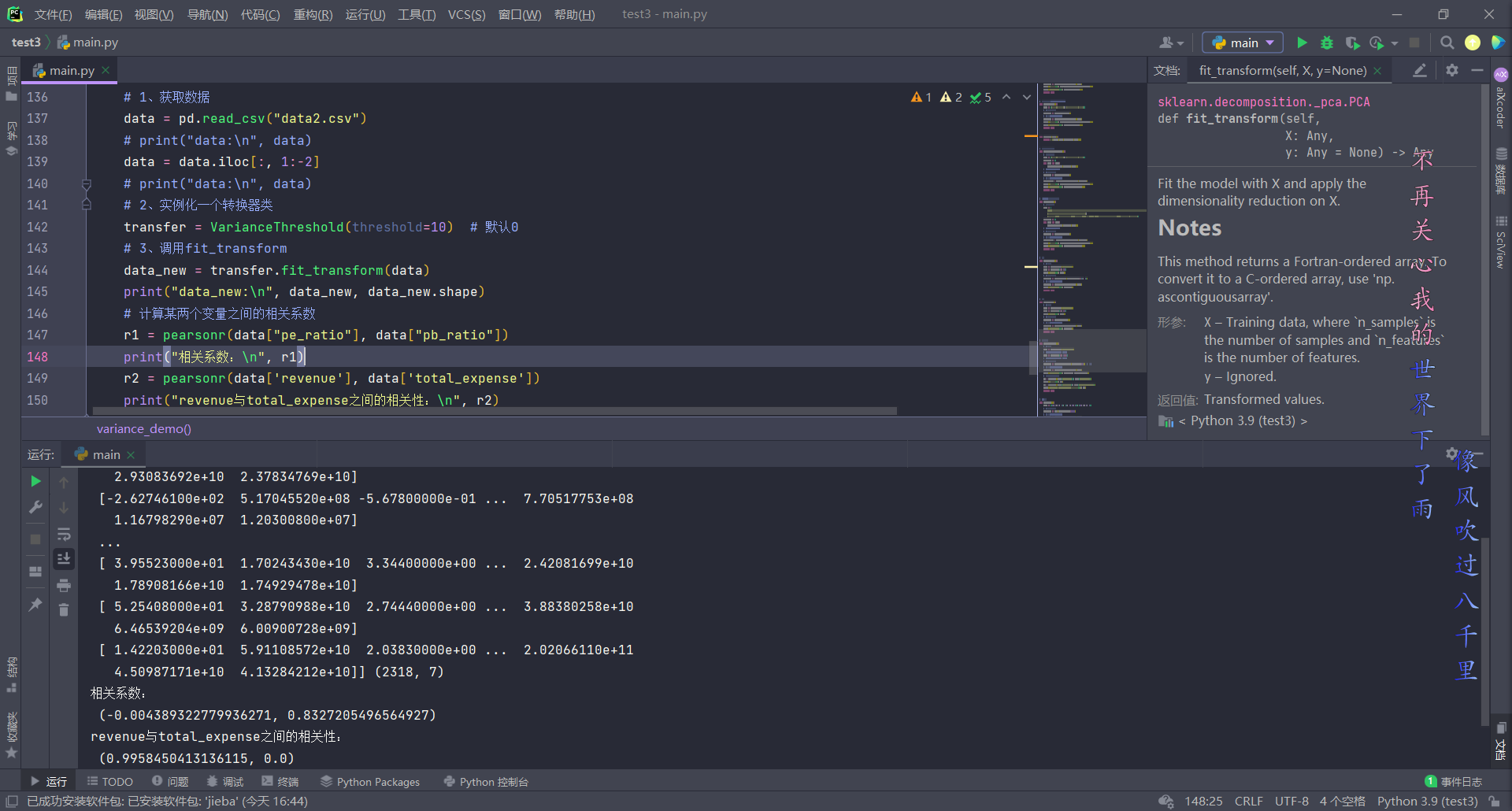Screen dimensions: 1512x811
Task: Toggle scroll to end in Run console
Action: tap(64, 558)
